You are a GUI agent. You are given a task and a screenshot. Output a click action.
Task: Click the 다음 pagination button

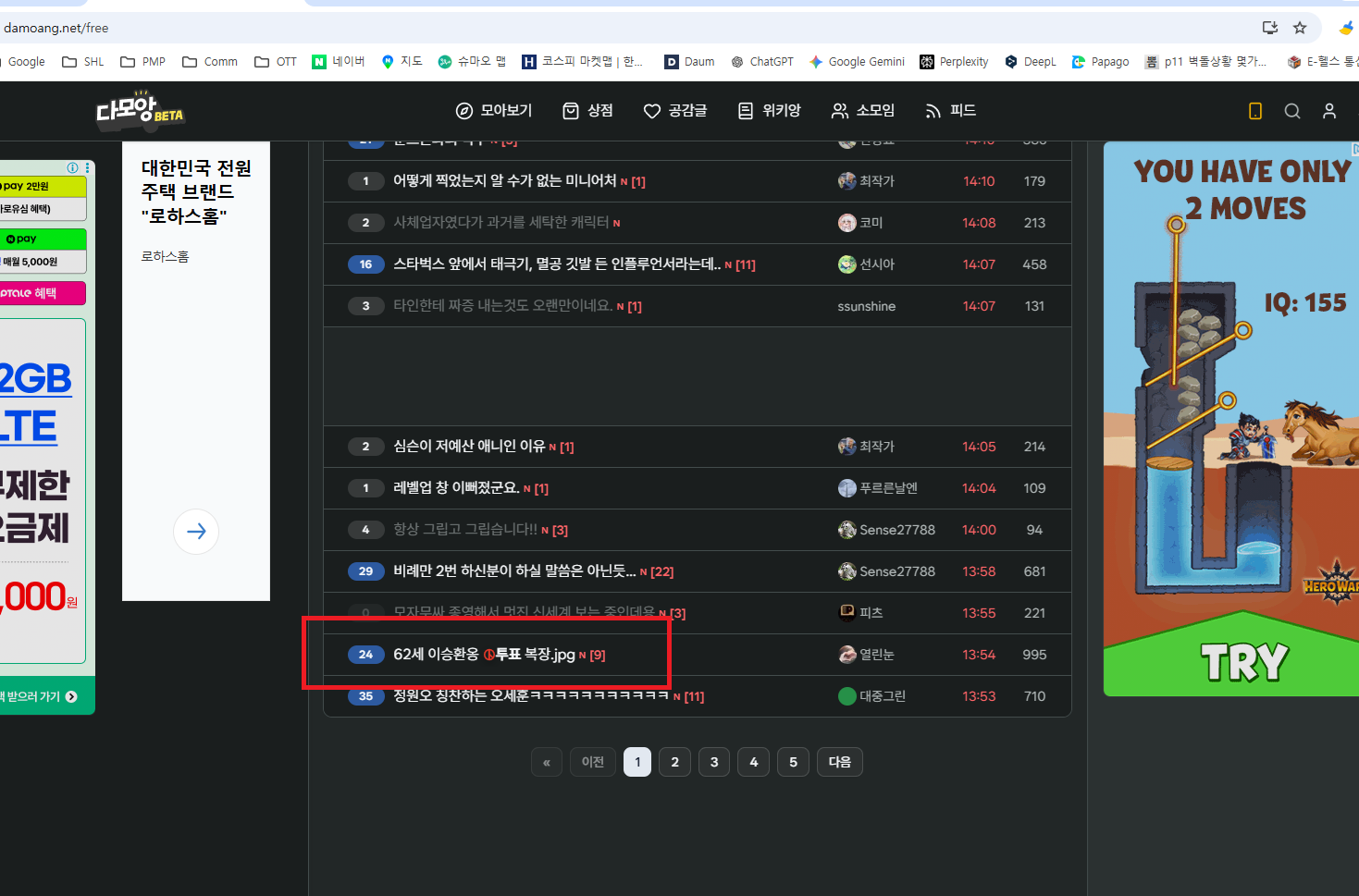click(840, 762)
